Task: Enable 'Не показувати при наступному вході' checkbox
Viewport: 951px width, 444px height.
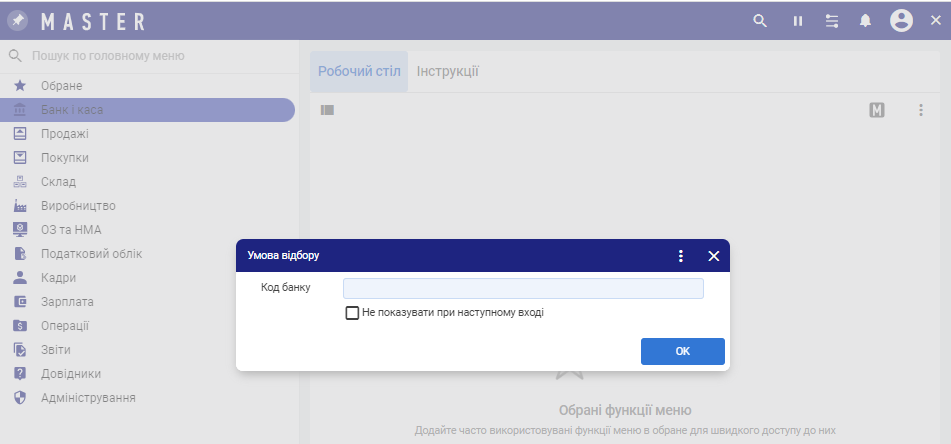Action: (352, 313)
